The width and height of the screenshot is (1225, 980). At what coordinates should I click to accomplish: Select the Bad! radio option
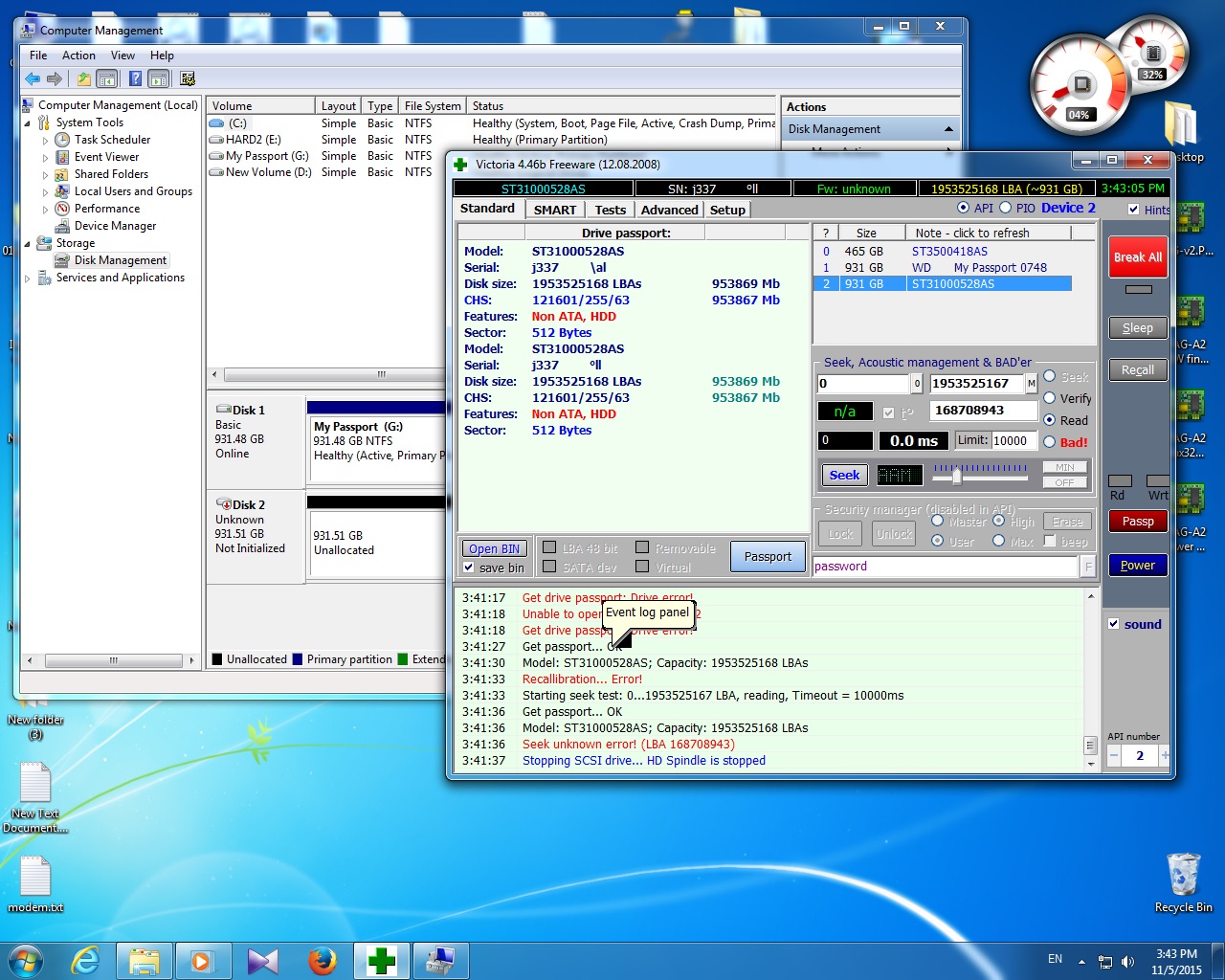coord(1050,442)
